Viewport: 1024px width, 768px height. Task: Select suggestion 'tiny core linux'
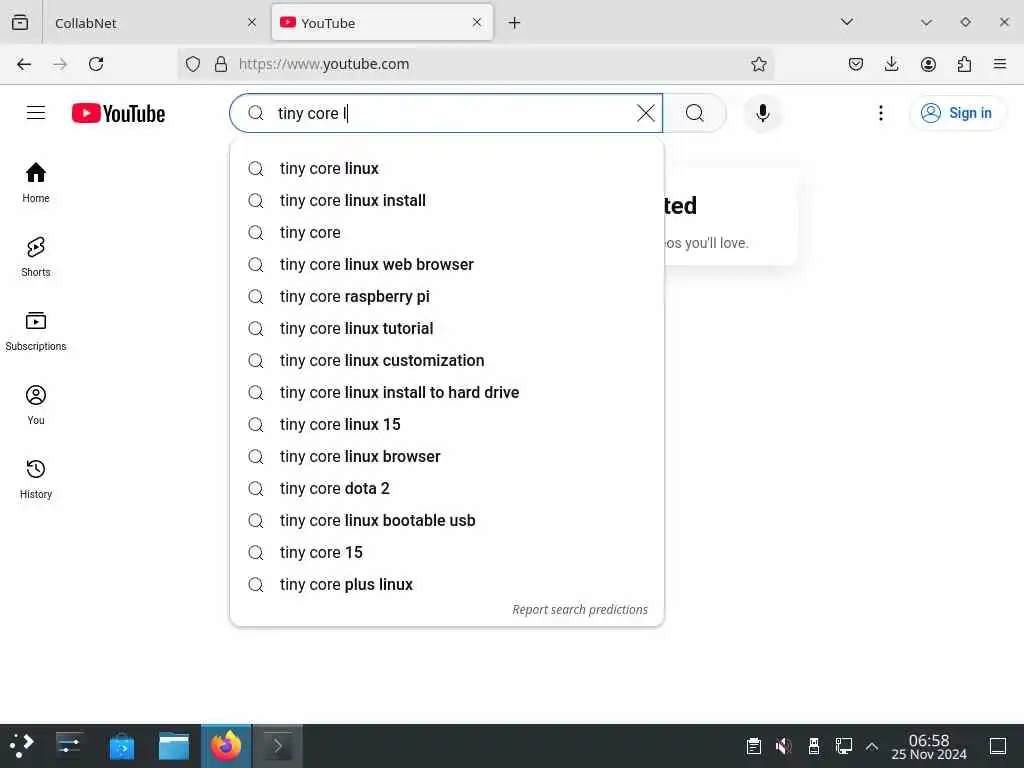447,168
